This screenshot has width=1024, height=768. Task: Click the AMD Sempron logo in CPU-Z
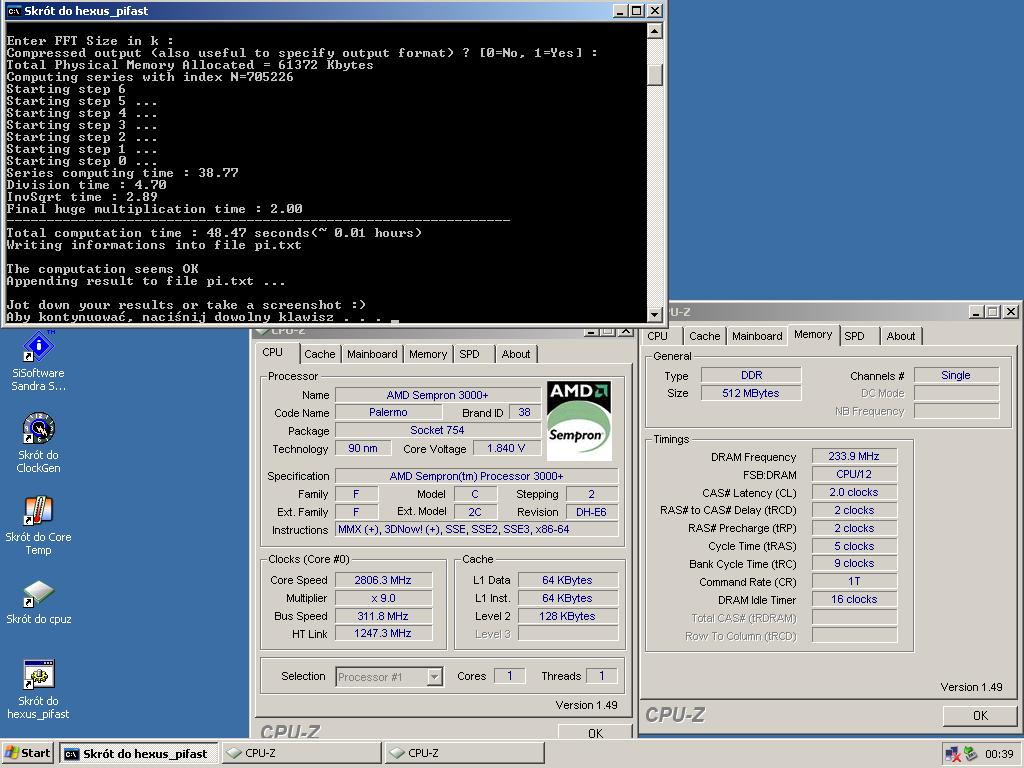pyautogui.click(x=579, y=420)
